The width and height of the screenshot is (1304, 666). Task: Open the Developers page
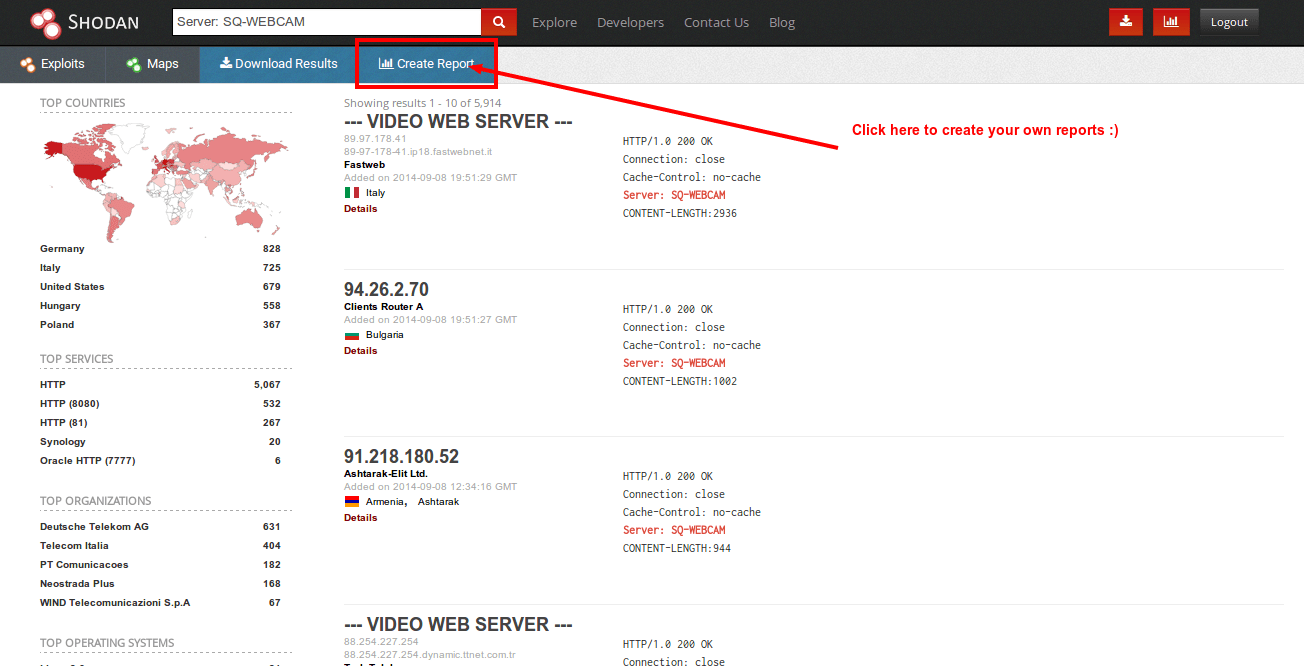(630, 22)
